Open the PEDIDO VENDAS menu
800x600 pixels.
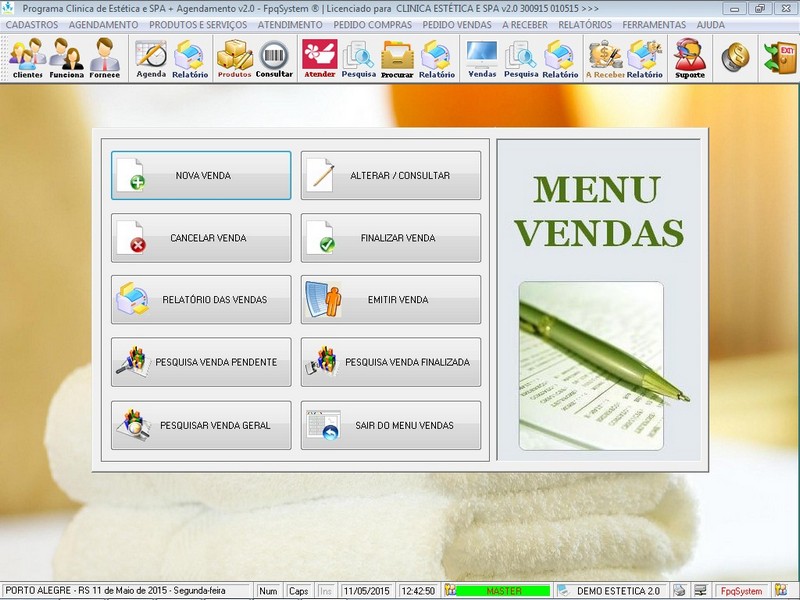[457, 24]
